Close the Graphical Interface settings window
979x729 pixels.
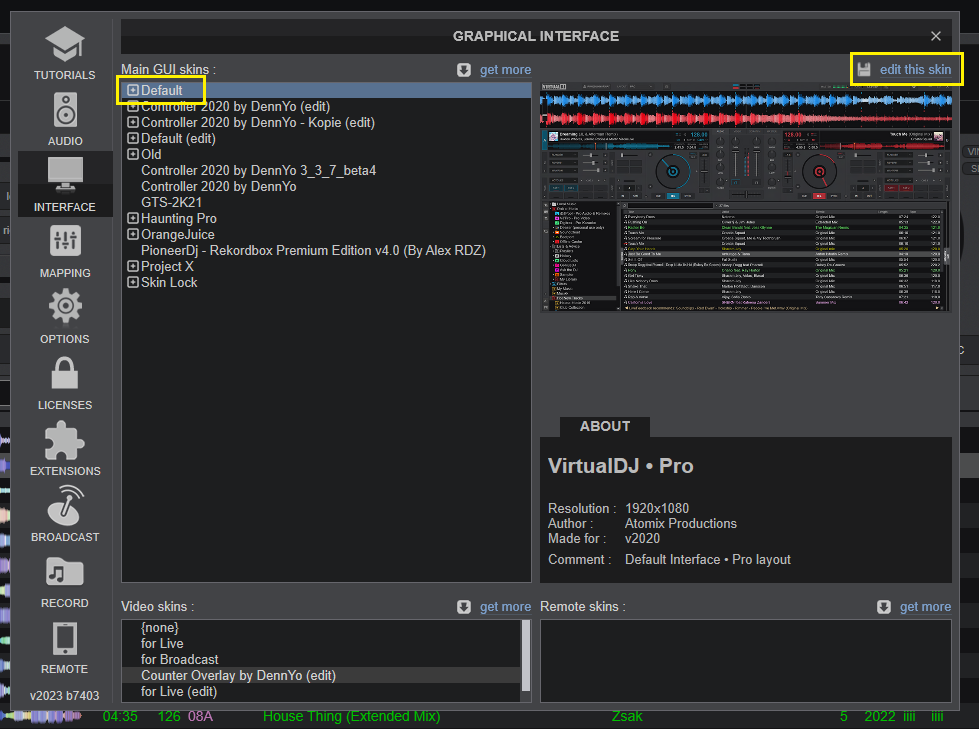click(935, 36)
